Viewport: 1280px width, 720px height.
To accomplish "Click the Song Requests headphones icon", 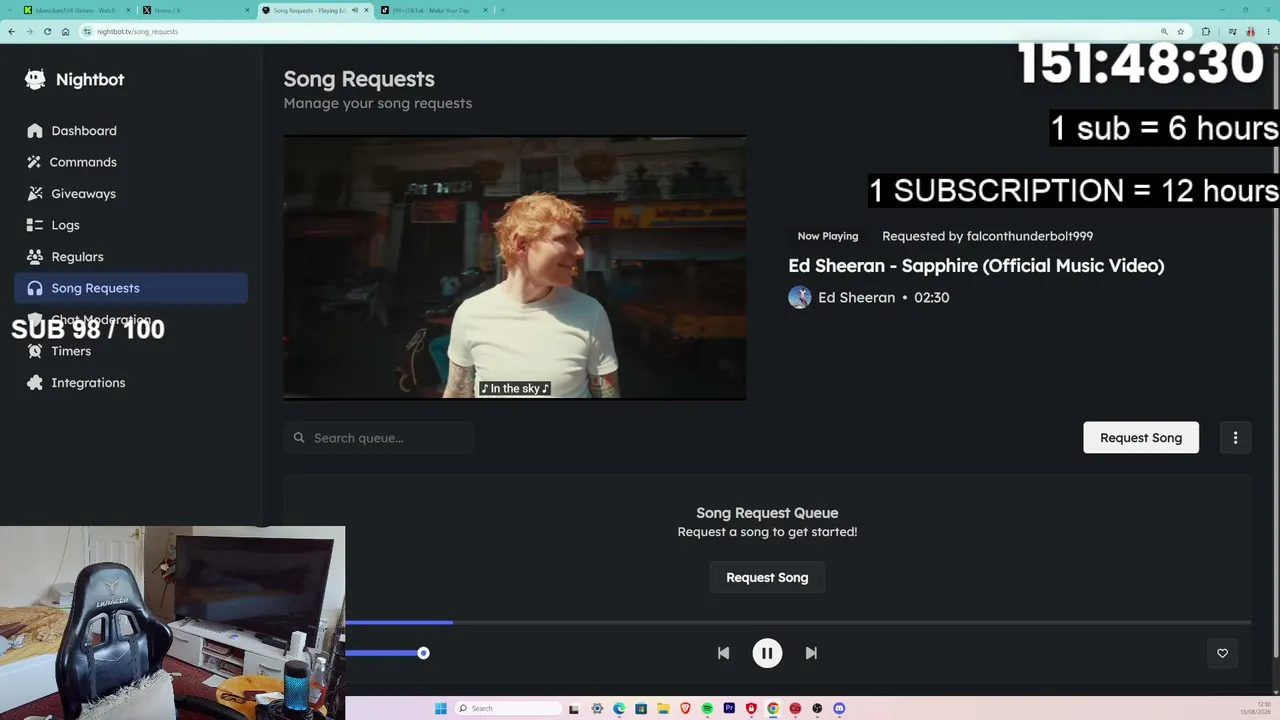I will tap(35, 288).
